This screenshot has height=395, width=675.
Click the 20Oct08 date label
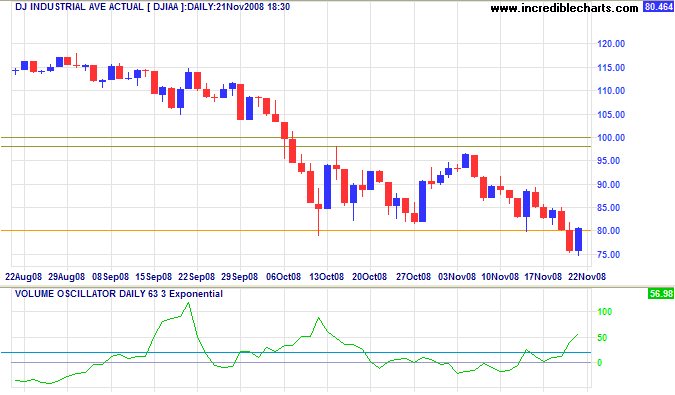[369, 277]
